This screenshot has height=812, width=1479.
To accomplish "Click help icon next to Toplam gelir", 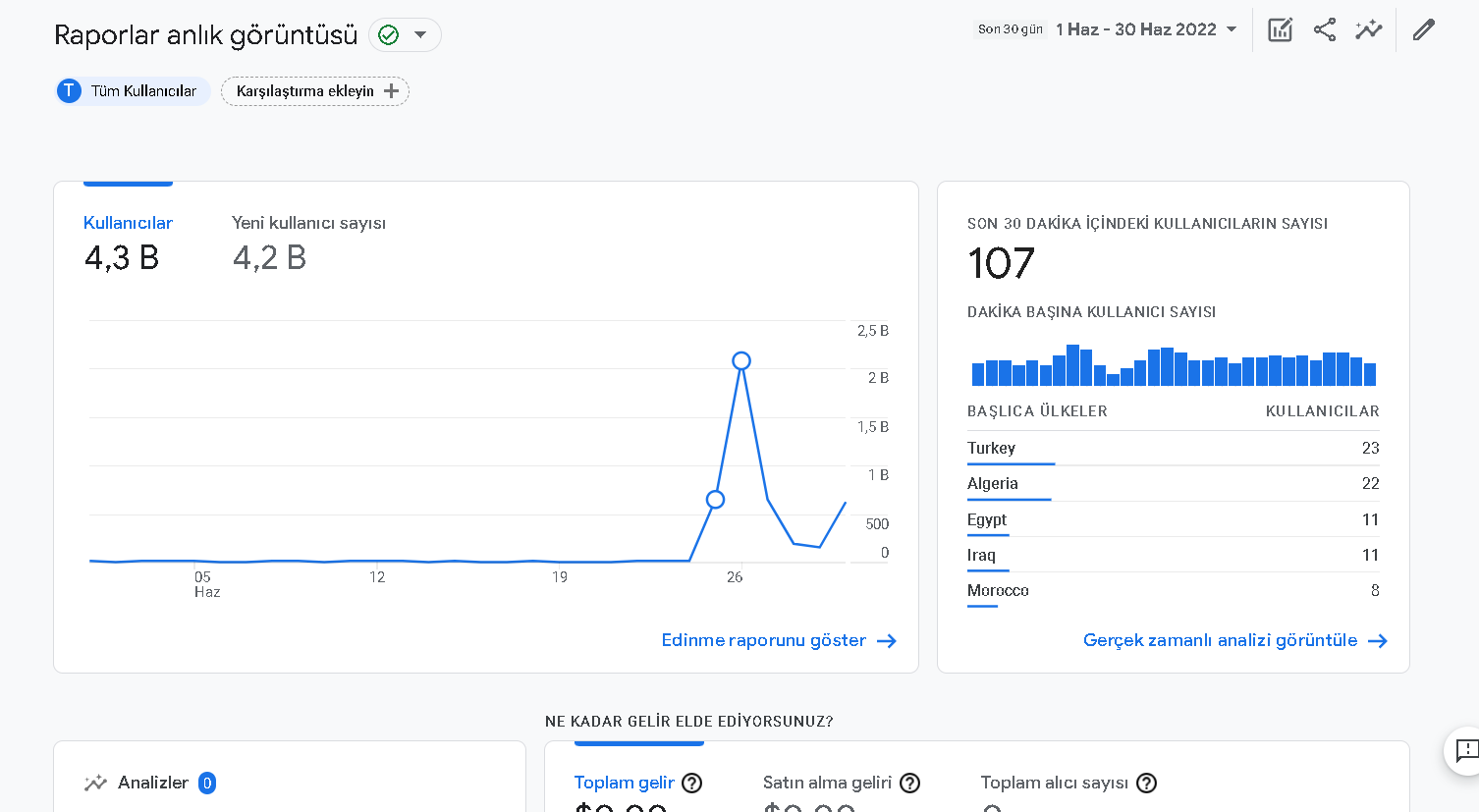I will 692,783.
